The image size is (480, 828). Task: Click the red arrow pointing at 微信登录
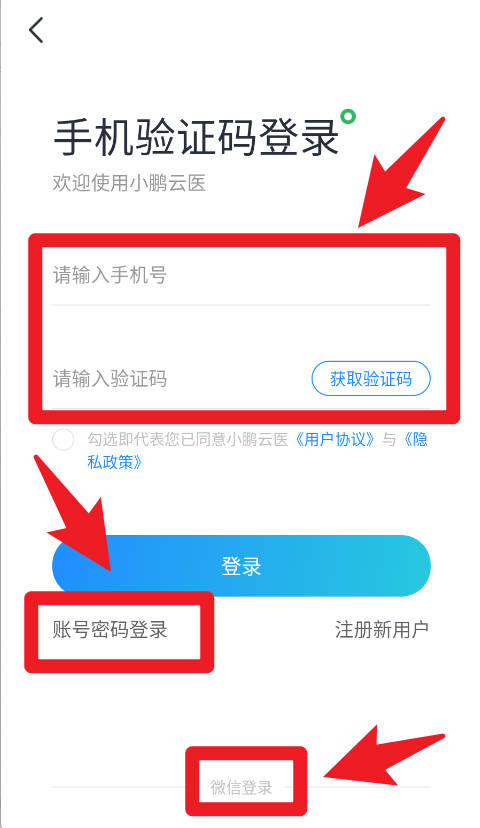coord(384,756)
